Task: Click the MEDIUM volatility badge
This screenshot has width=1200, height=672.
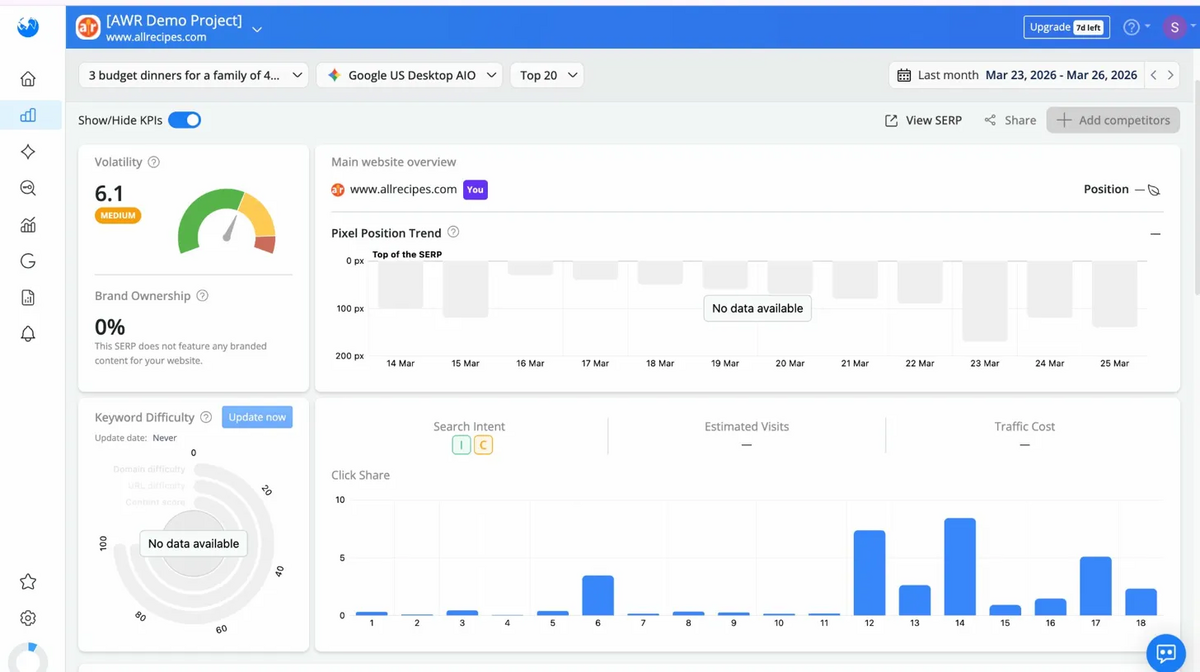Action: coord(118,215)
